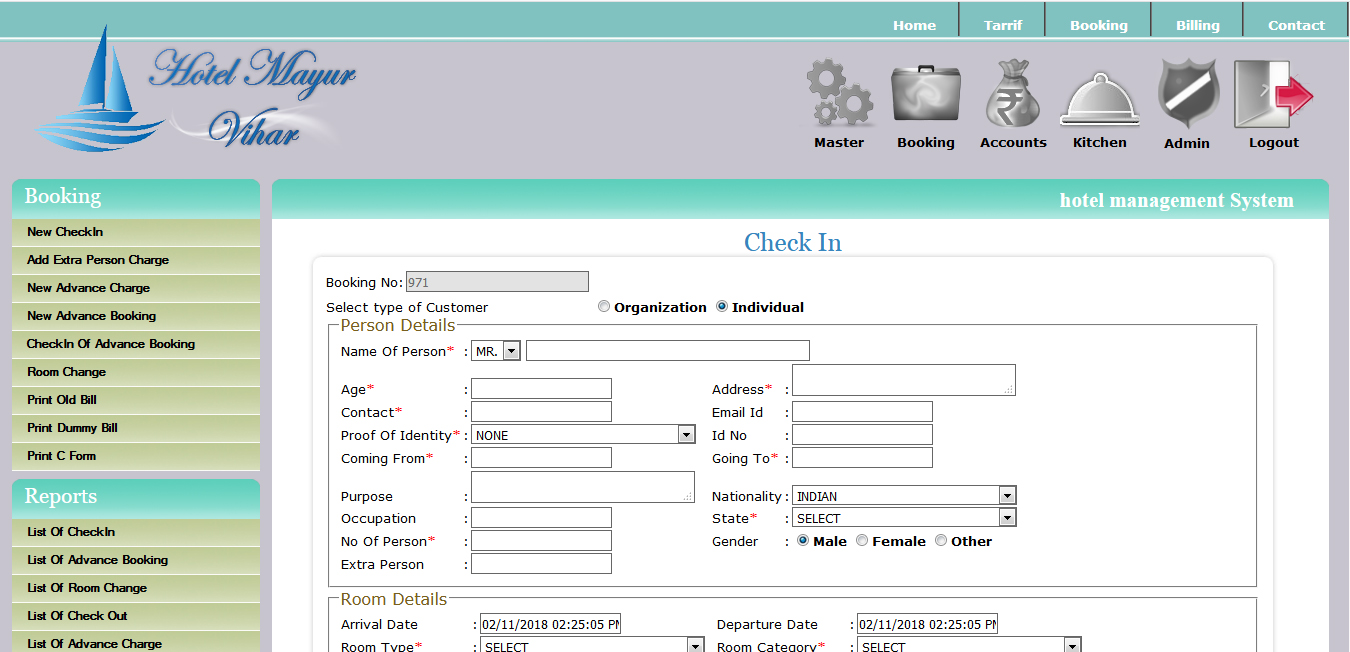Screen dimensions: 1350x652
Task: Click the No Of Person field
Action: 541,541
